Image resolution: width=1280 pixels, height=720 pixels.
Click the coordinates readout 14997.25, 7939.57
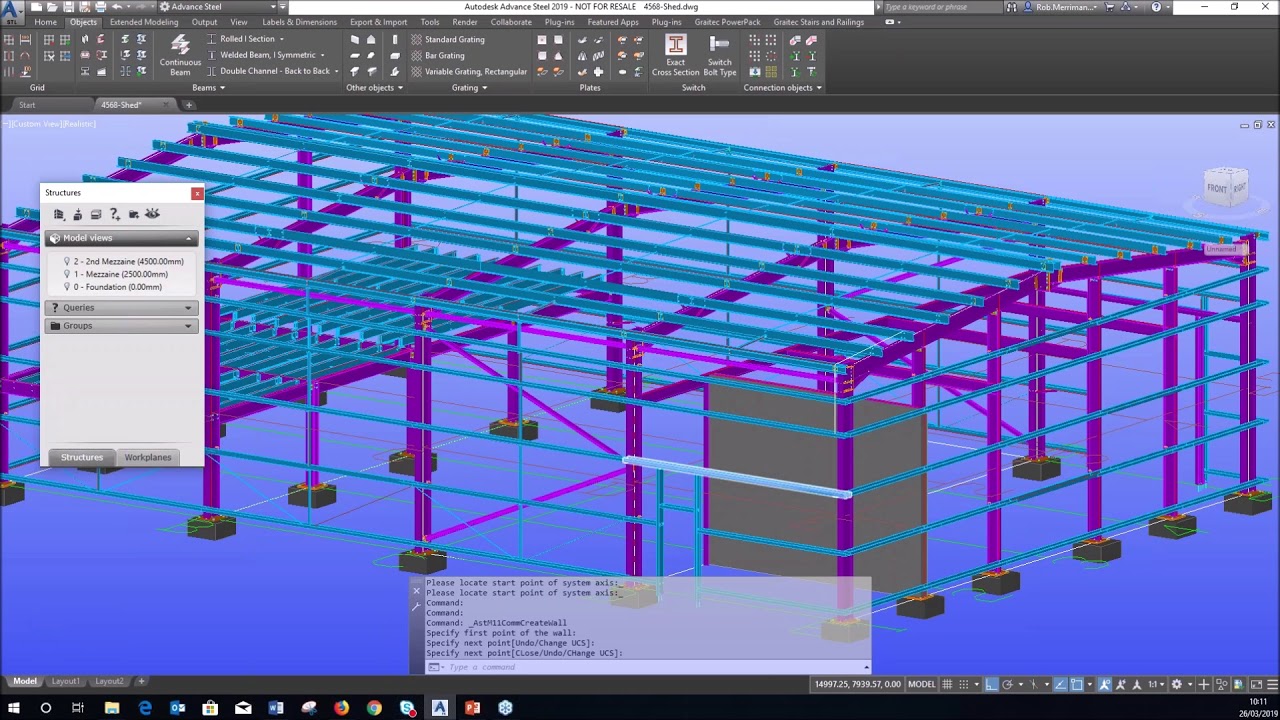[x=858, y=684]
